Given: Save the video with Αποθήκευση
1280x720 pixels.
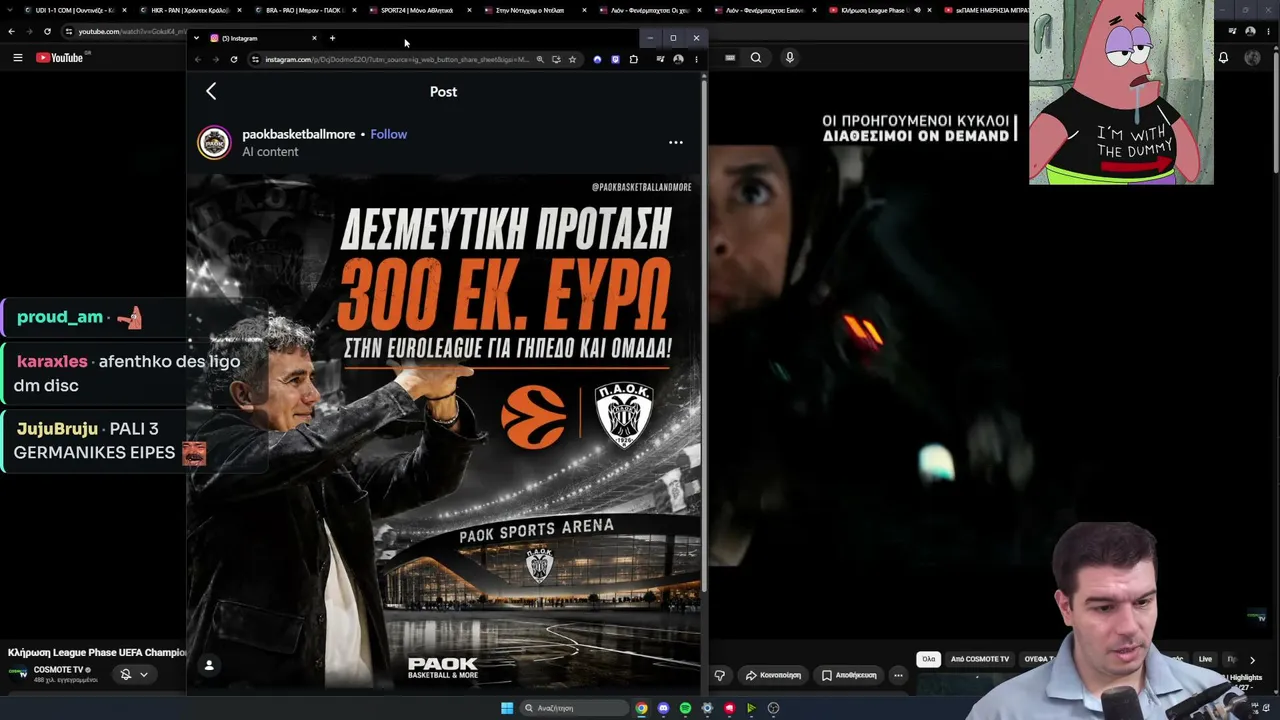Looking at the screenshot, I should 849,675.
